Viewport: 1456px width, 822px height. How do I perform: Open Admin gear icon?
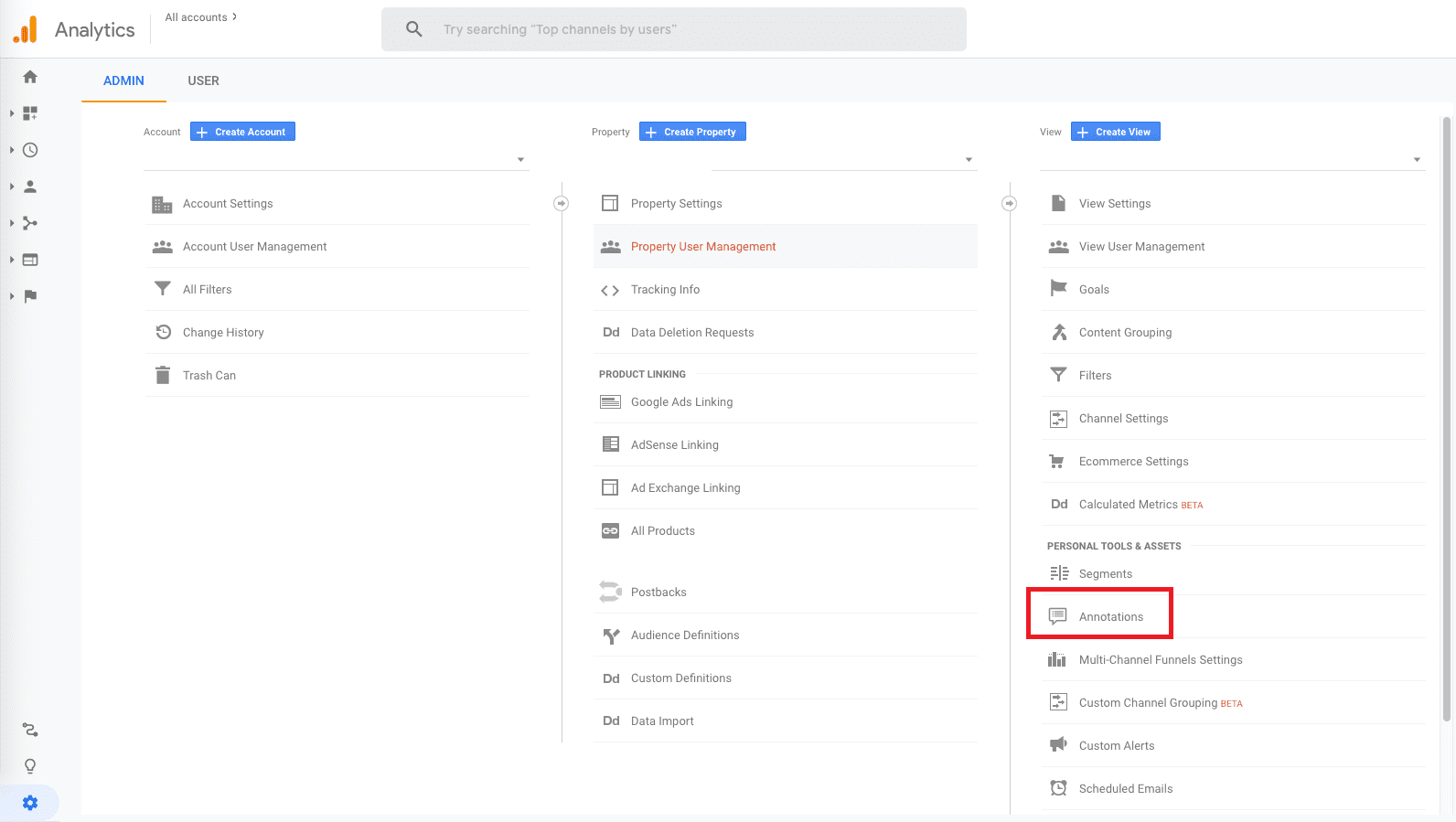pyautogui.click(x=30, y=803)
